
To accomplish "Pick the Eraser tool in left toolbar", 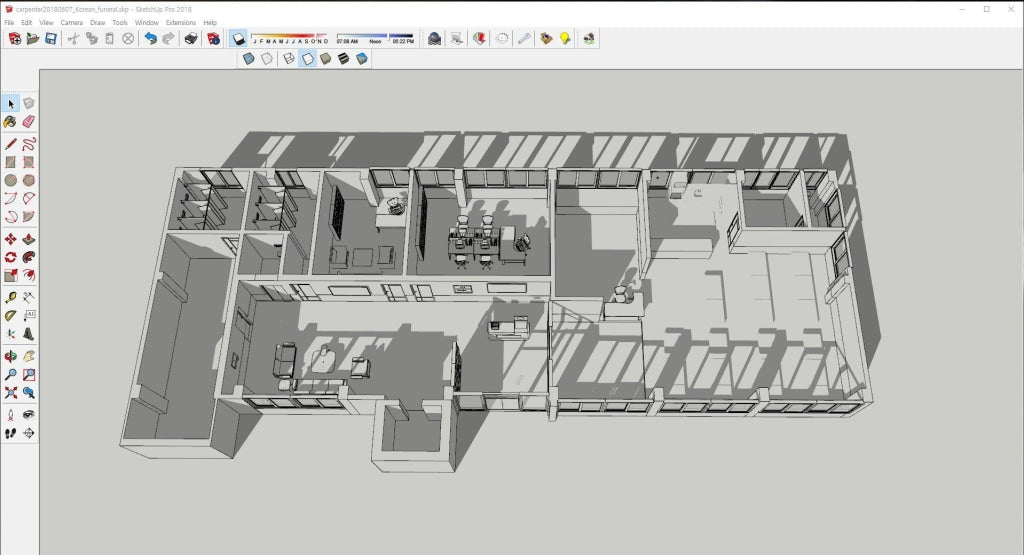I will [x=29, y=121].
